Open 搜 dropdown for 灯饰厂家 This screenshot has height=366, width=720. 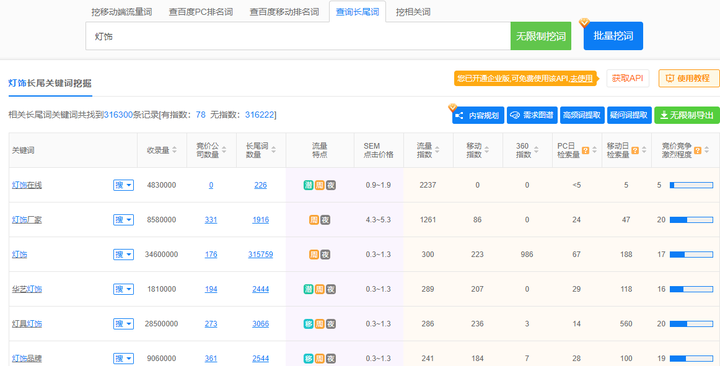pos(124,220)
